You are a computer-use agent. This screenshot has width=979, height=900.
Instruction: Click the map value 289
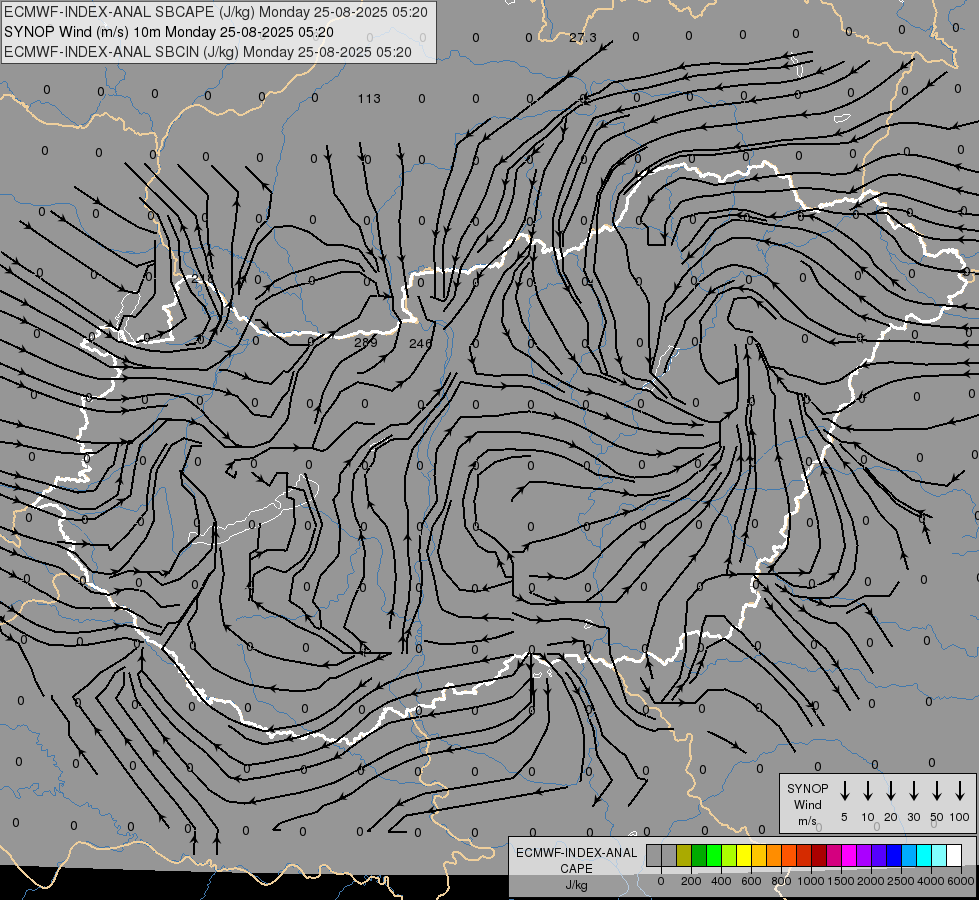pyautogui.click(x=366, y=342)
